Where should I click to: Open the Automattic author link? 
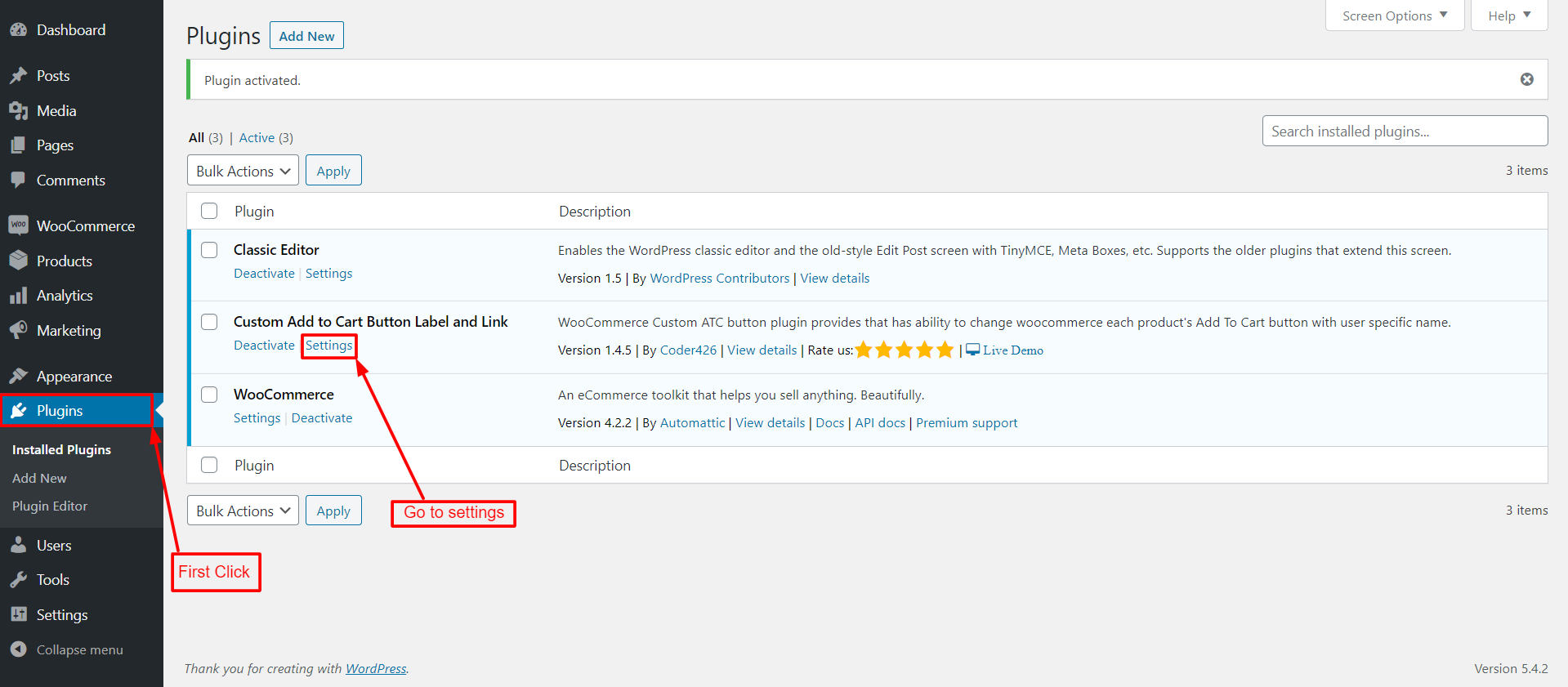click(x=692, y=423)
